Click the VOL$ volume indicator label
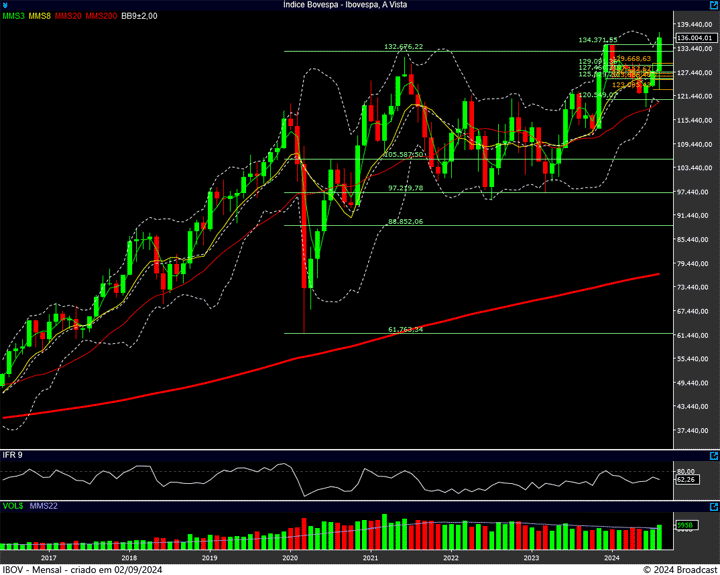 tap(14, 506)
